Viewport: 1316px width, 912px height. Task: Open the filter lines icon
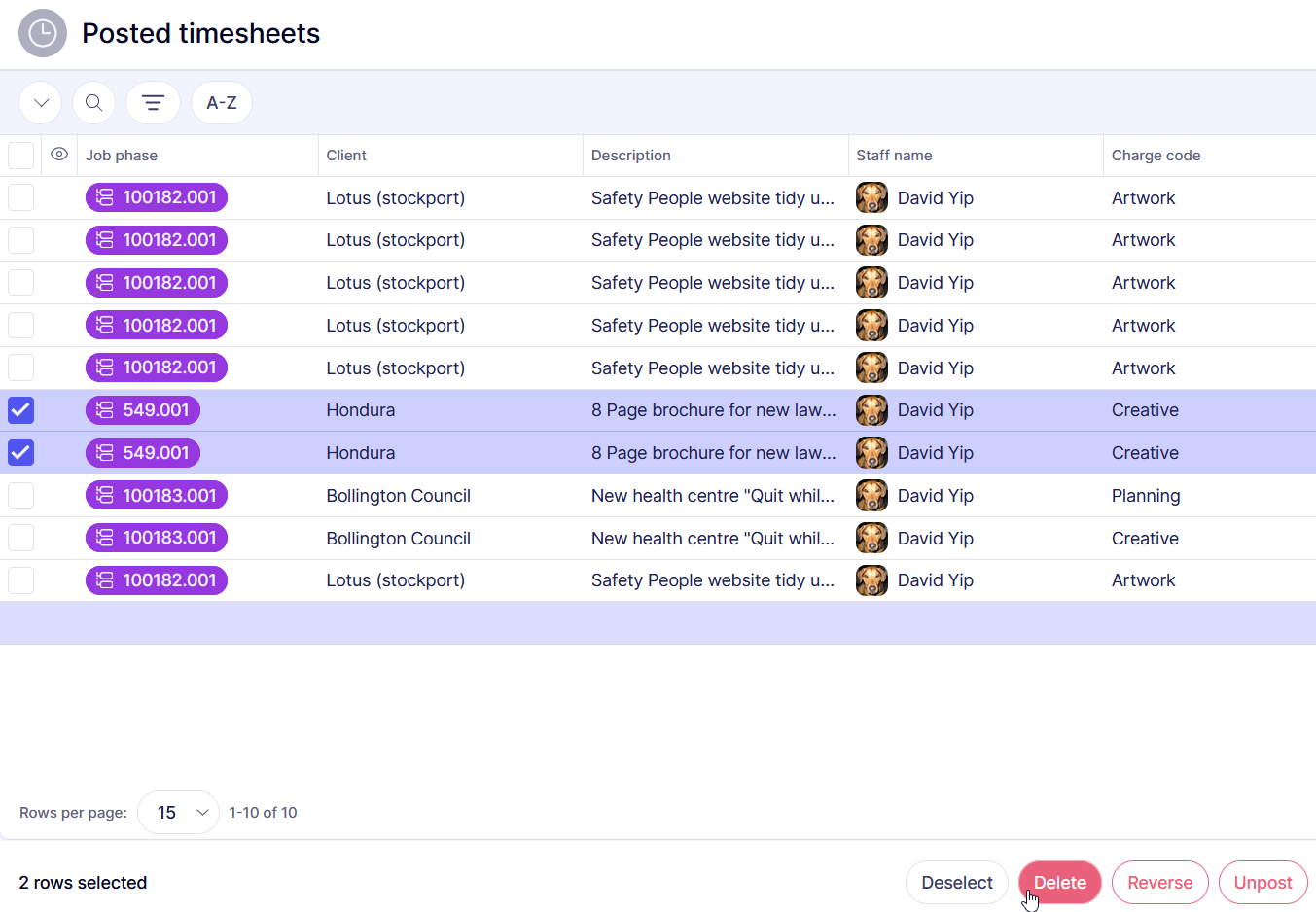coord(153,103)
